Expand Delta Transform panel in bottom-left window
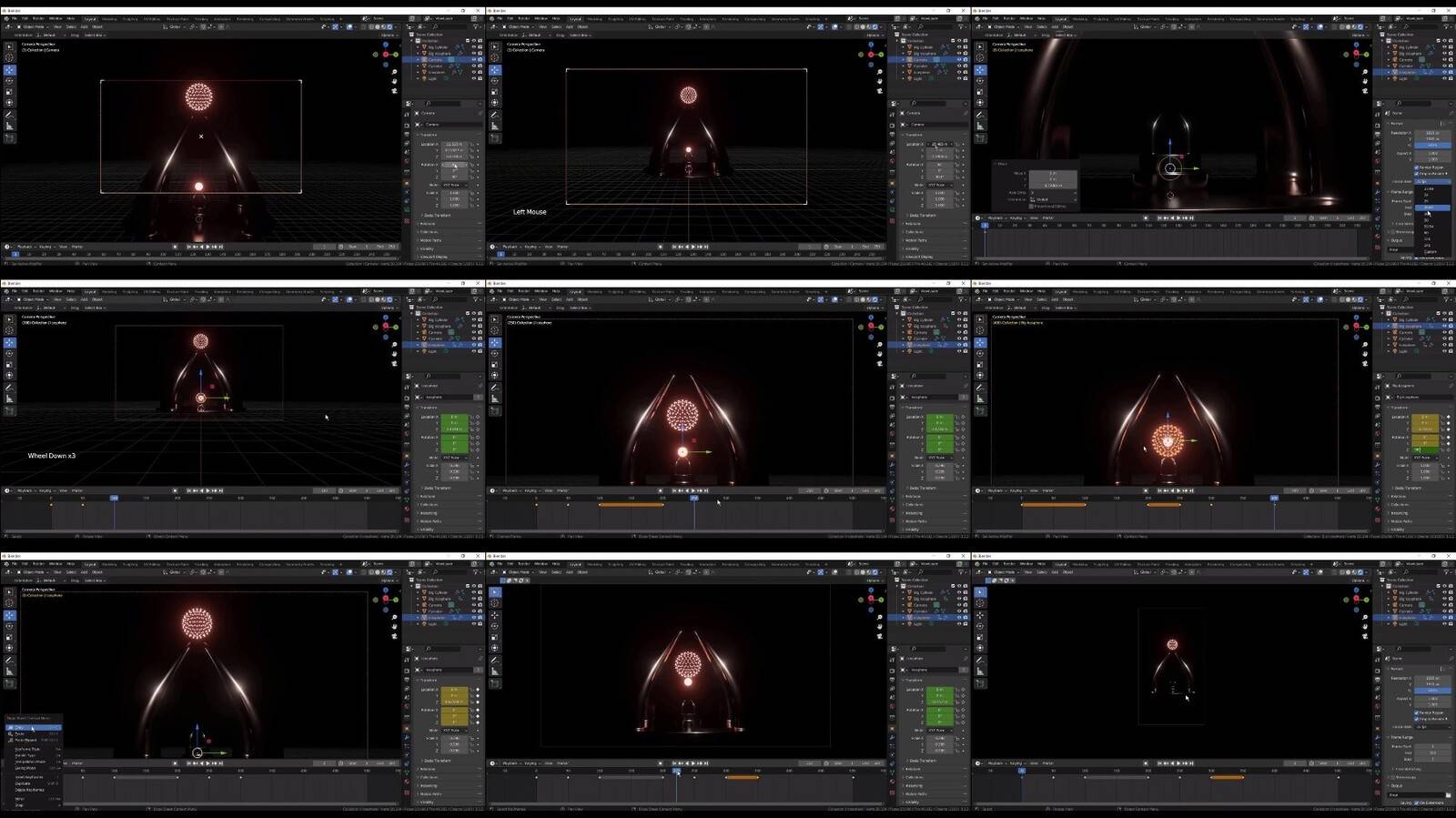 pyautogui.click(x=437, y=761)
